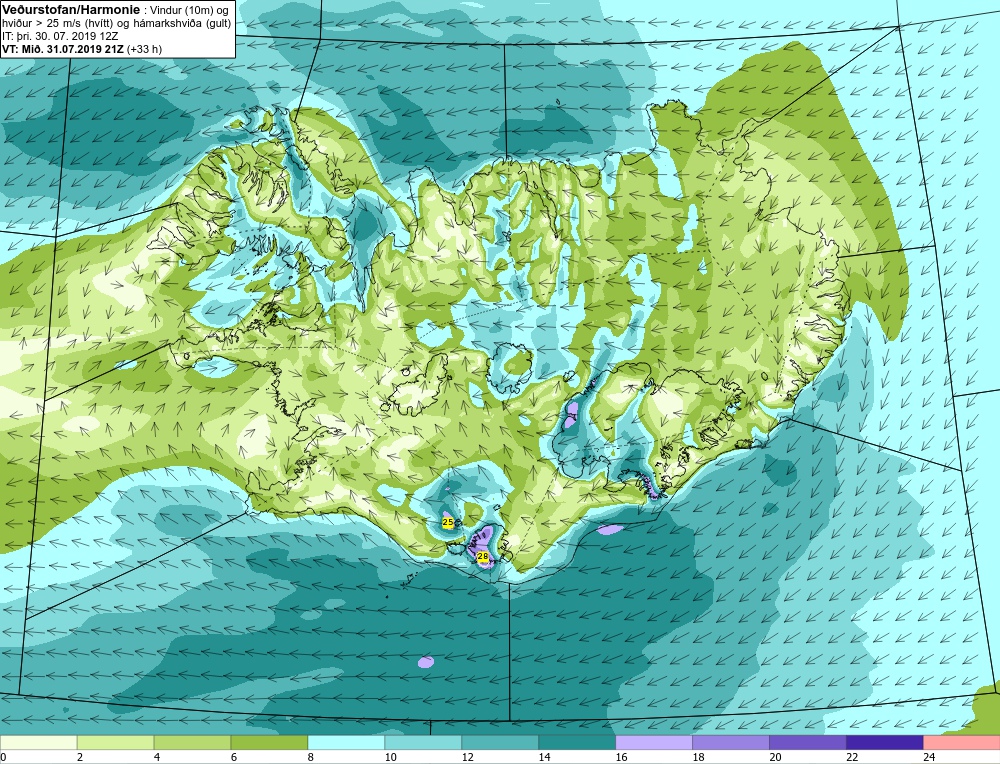The height and width of the screenshot is (764, 1000).
Task: Click the aqua 10–12 m/s legend swatch
Action: pyautogui.click(x=423, y=743)
